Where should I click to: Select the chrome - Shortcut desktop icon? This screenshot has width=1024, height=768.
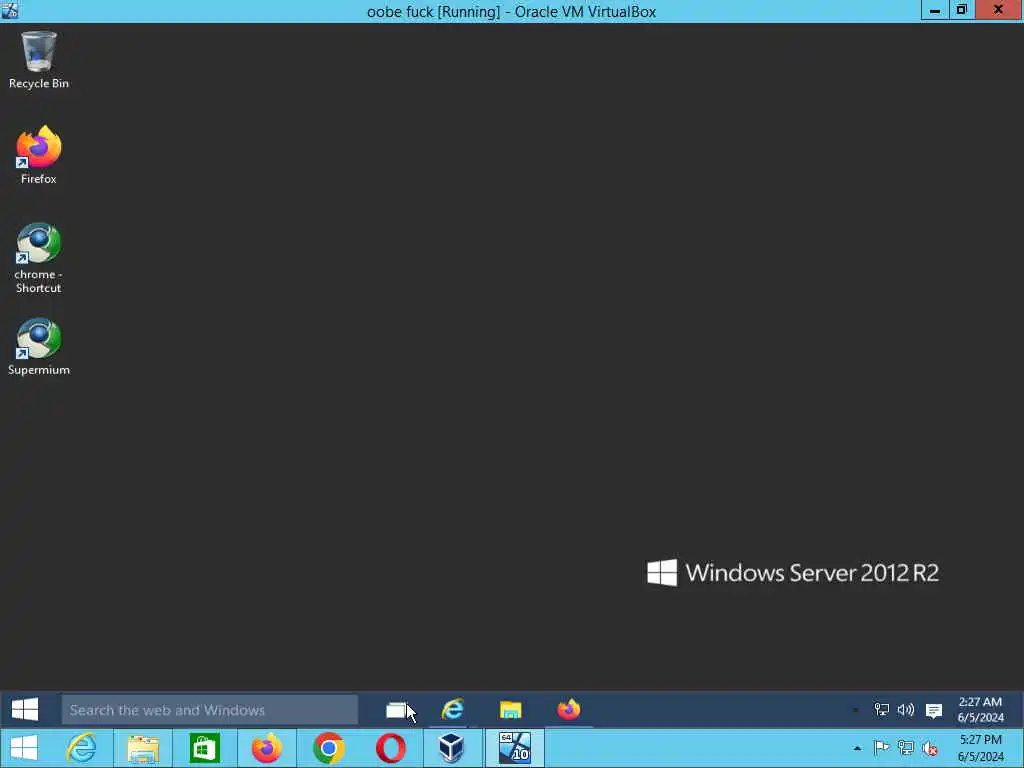click(x=39, y=258)
